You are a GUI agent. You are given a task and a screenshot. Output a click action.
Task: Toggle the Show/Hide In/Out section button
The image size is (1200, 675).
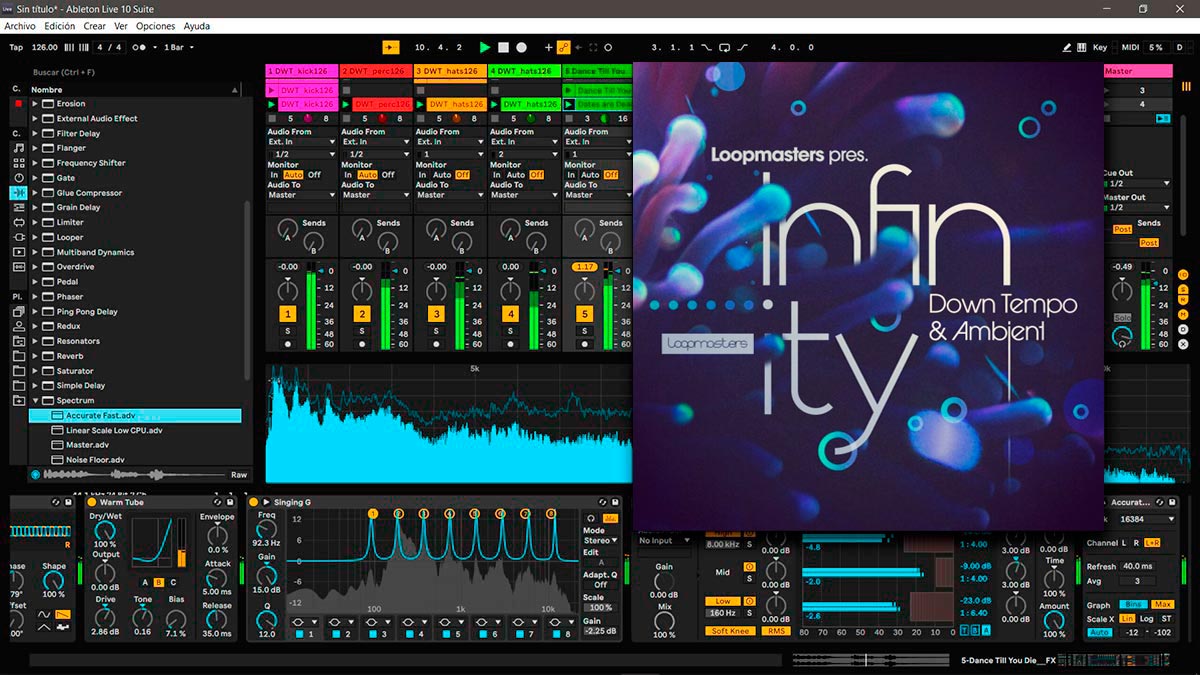[1183, 274]
